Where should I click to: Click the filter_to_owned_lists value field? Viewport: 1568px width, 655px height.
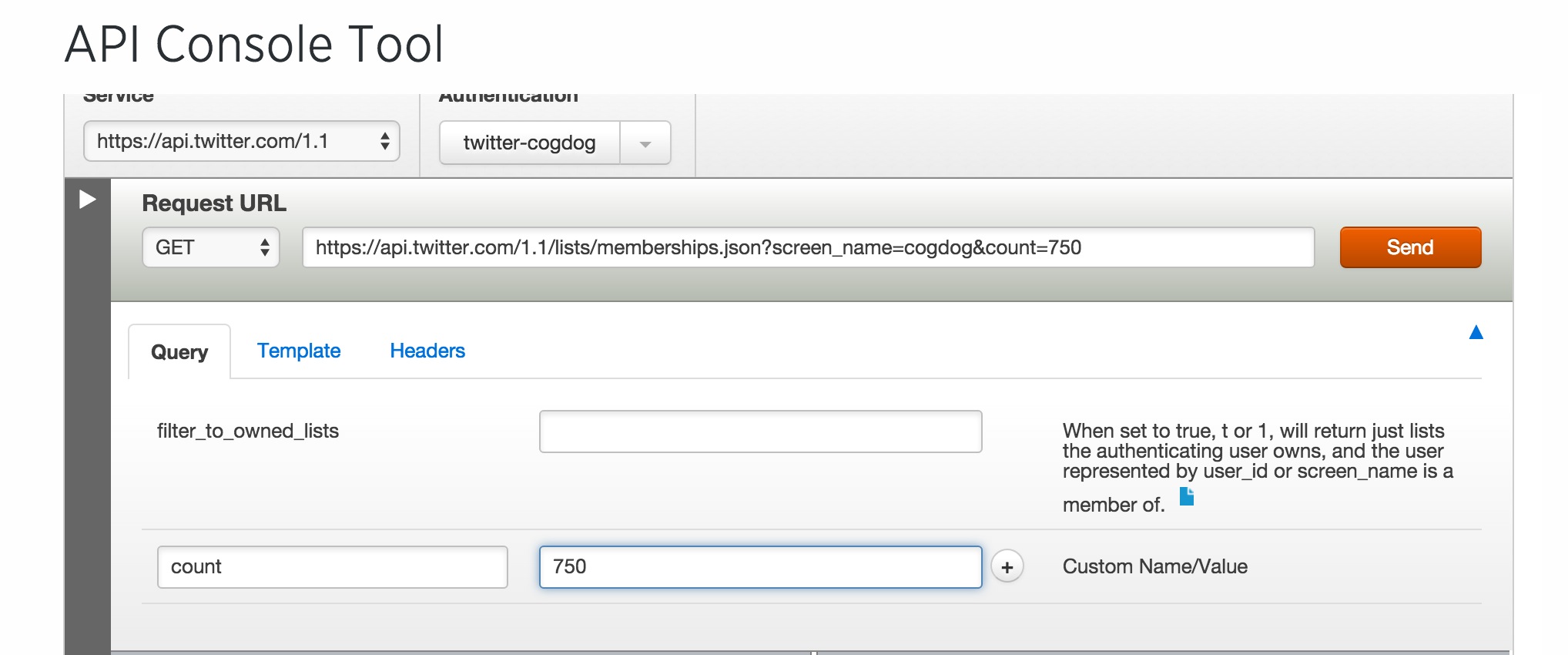(760, 432)
